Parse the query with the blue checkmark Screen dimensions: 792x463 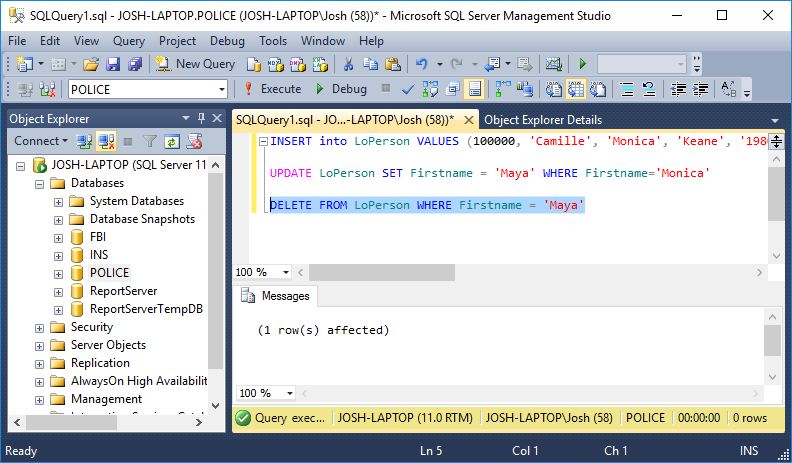coord(408,89)
